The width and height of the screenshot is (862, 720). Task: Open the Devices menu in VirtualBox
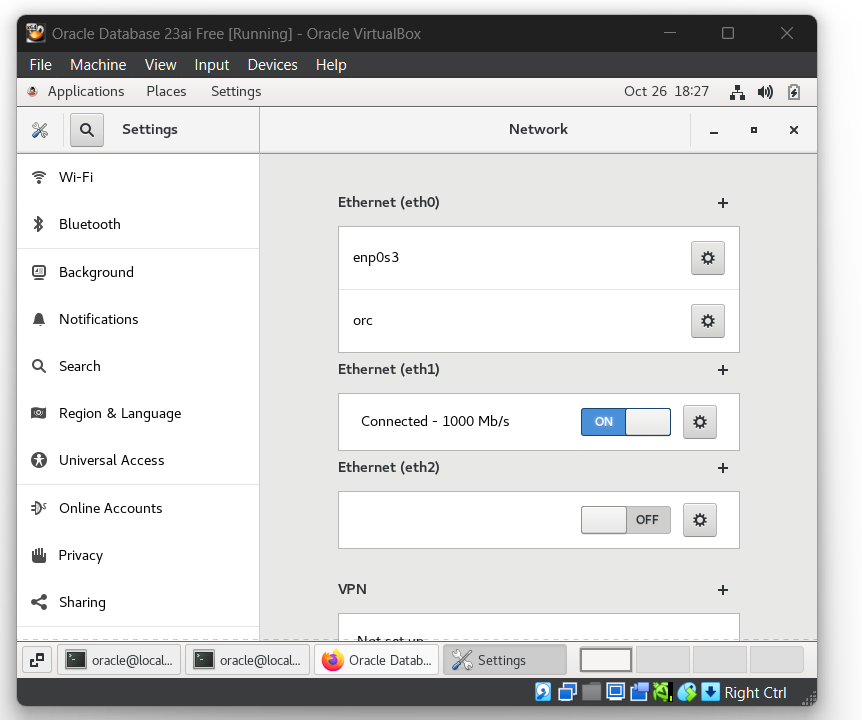(x=272, y=65)
